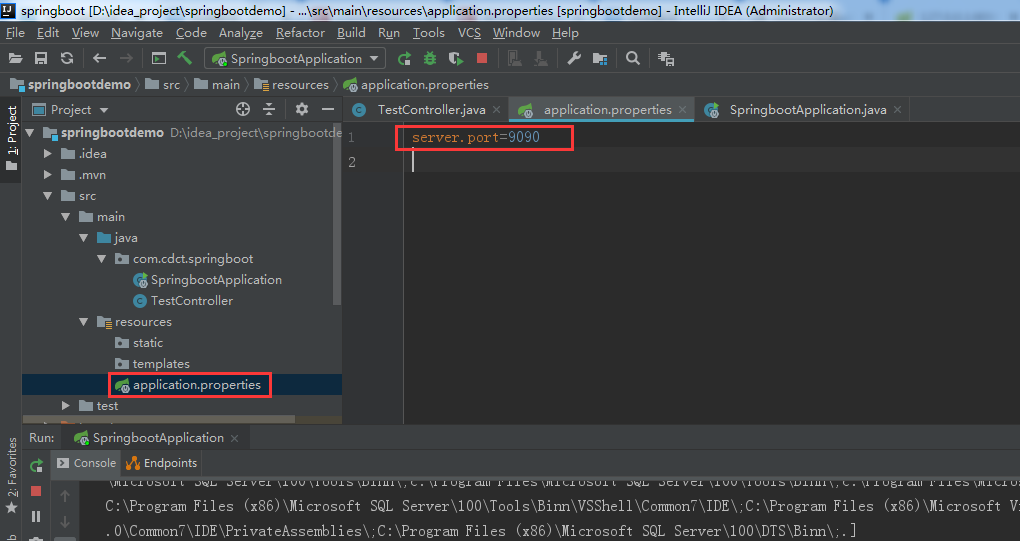Open the File menu
Screen dimensions: 1020x541
pyautogui.click(x=15, y=33)
